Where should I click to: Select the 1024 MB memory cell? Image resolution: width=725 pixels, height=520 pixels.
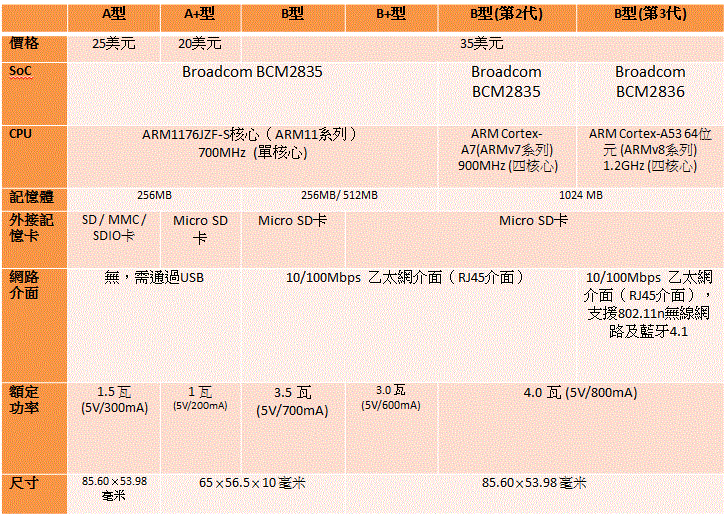click(581, 199)
